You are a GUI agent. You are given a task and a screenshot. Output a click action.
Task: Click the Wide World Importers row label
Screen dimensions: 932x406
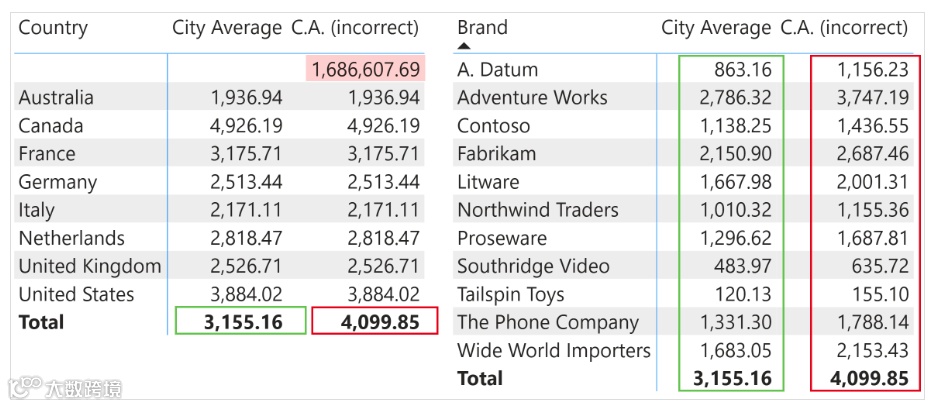coord(554,350)
